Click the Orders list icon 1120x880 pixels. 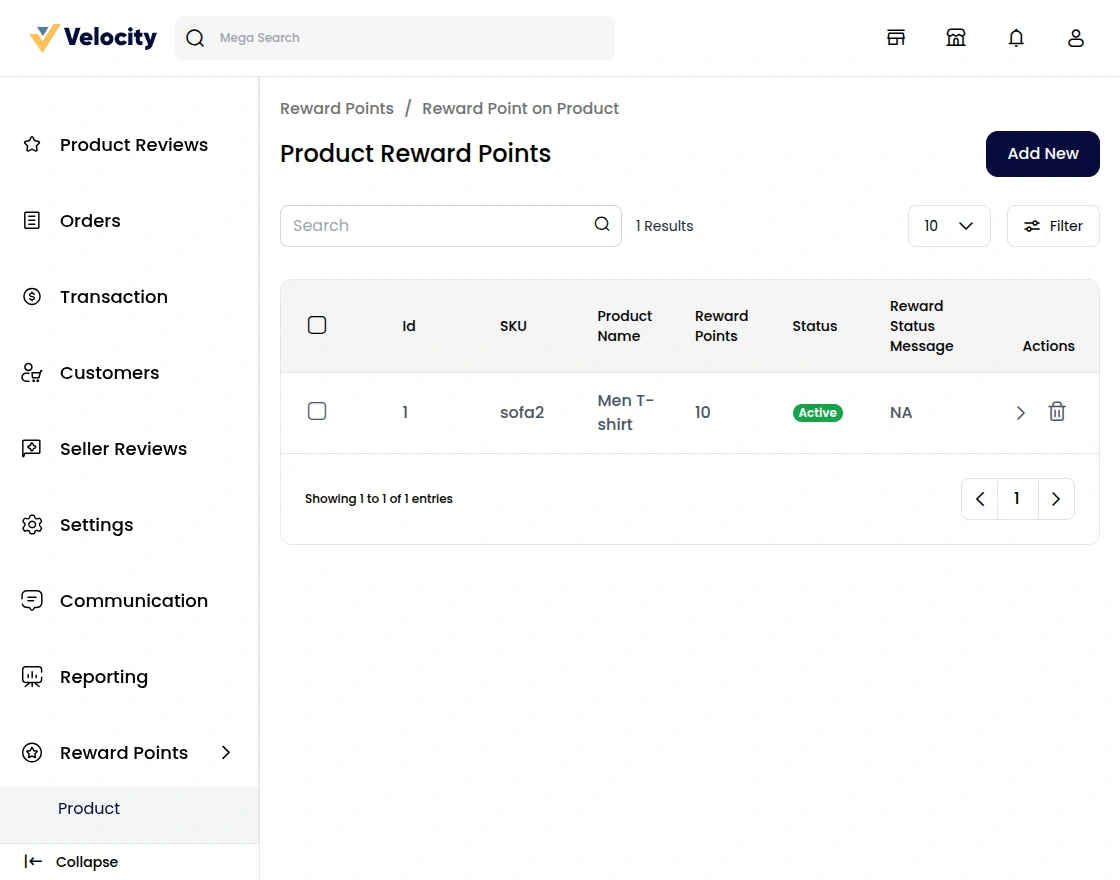(32, 220)
